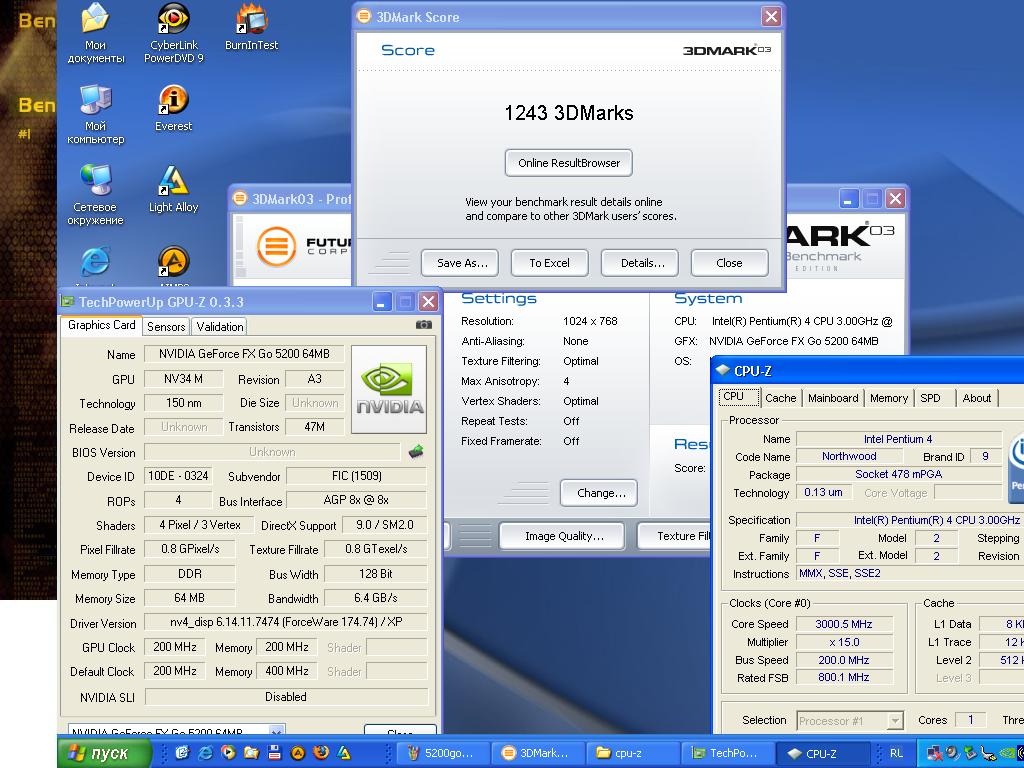Minimize the 3DMark03 main window
1024x768 pixels.
[x=848, y=199]
